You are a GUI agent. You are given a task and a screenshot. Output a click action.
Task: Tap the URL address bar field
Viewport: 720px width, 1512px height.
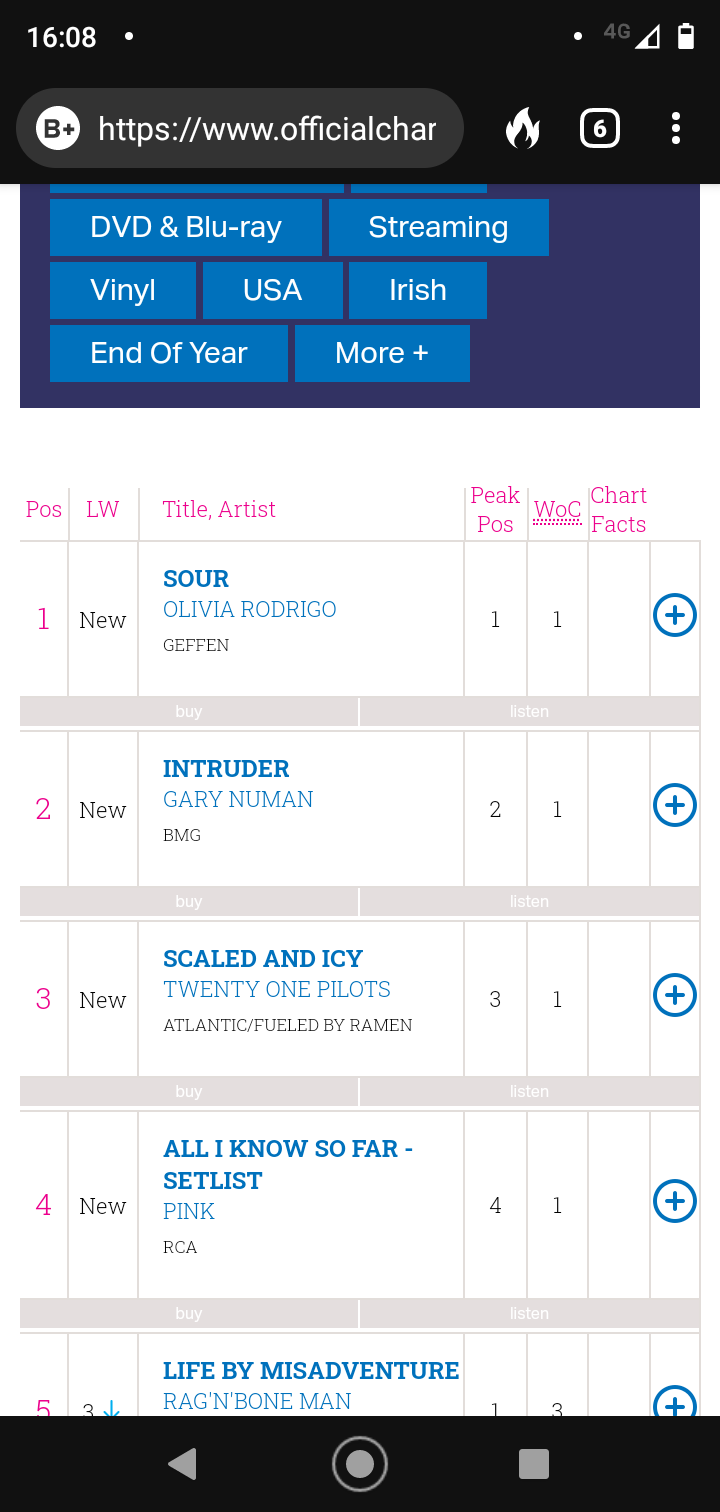click(x=267, y=129)
